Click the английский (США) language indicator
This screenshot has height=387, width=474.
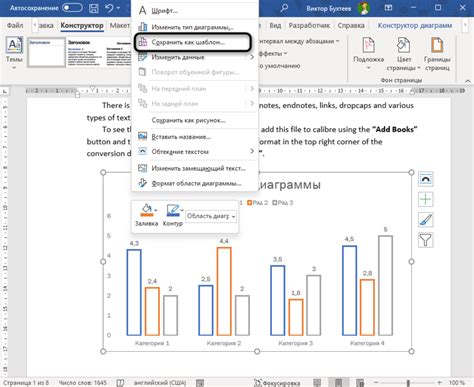tap(160, 383)
